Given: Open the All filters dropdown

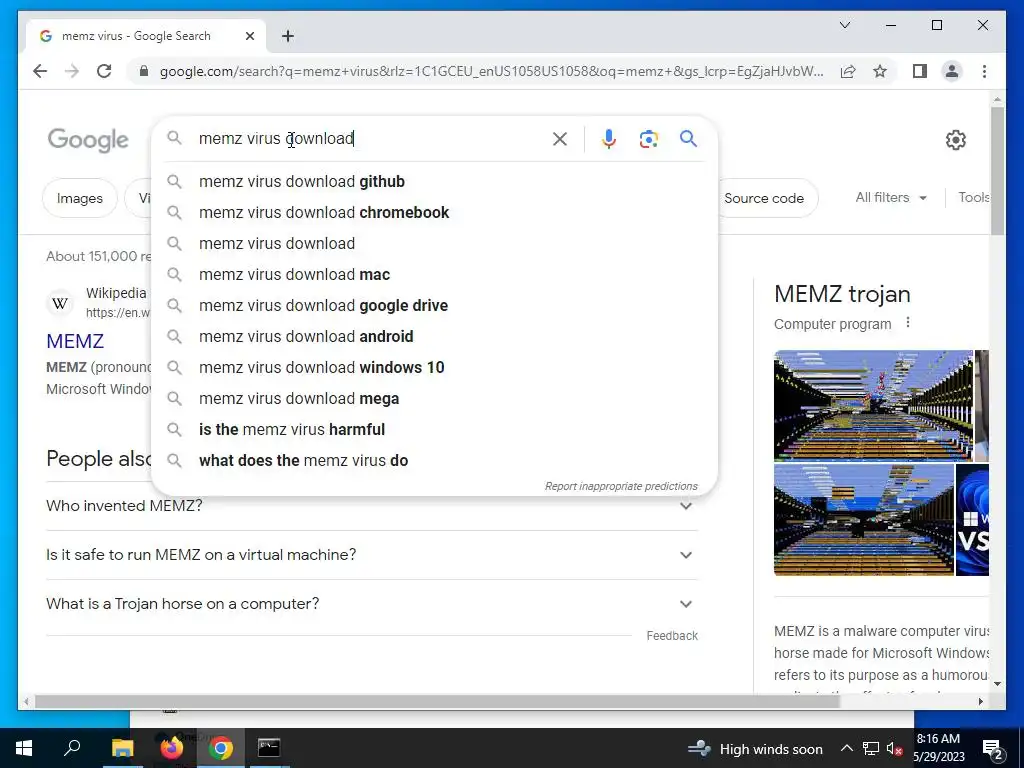Looking at the screenshot, I should (891, 197).
